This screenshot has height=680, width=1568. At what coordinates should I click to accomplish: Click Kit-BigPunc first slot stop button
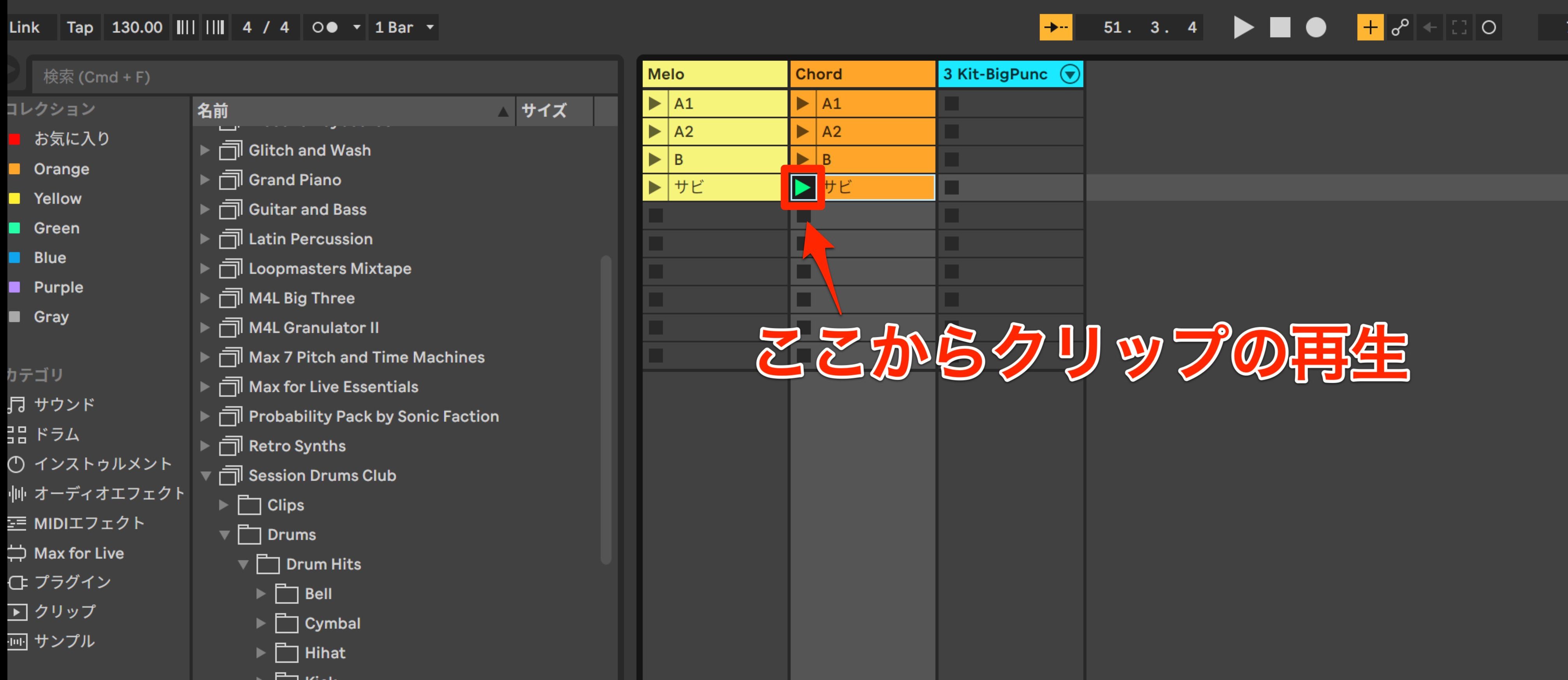click(x=951, y=103)
